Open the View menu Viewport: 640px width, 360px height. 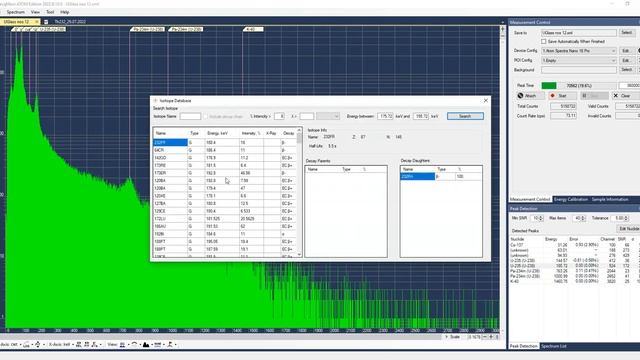pyautogui.click(x=36, y=12)
